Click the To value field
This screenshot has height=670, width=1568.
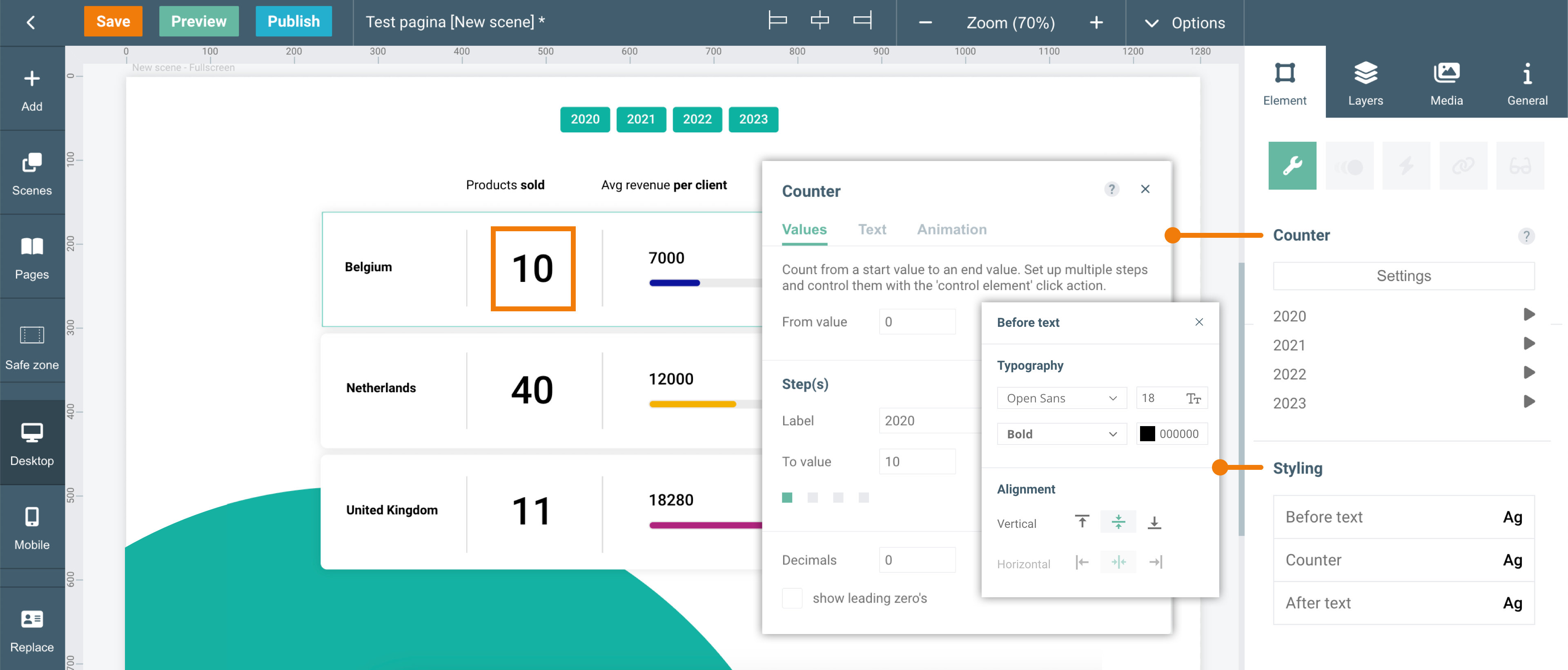coord(917,462)
